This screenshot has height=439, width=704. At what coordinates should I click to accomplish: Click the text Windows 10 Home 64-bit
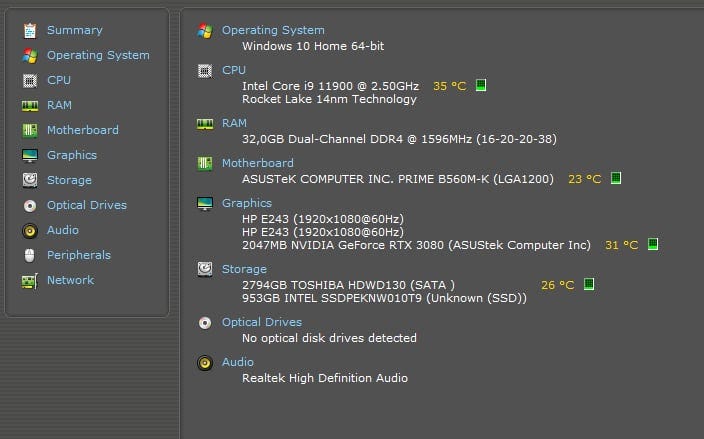click(313, 46)
